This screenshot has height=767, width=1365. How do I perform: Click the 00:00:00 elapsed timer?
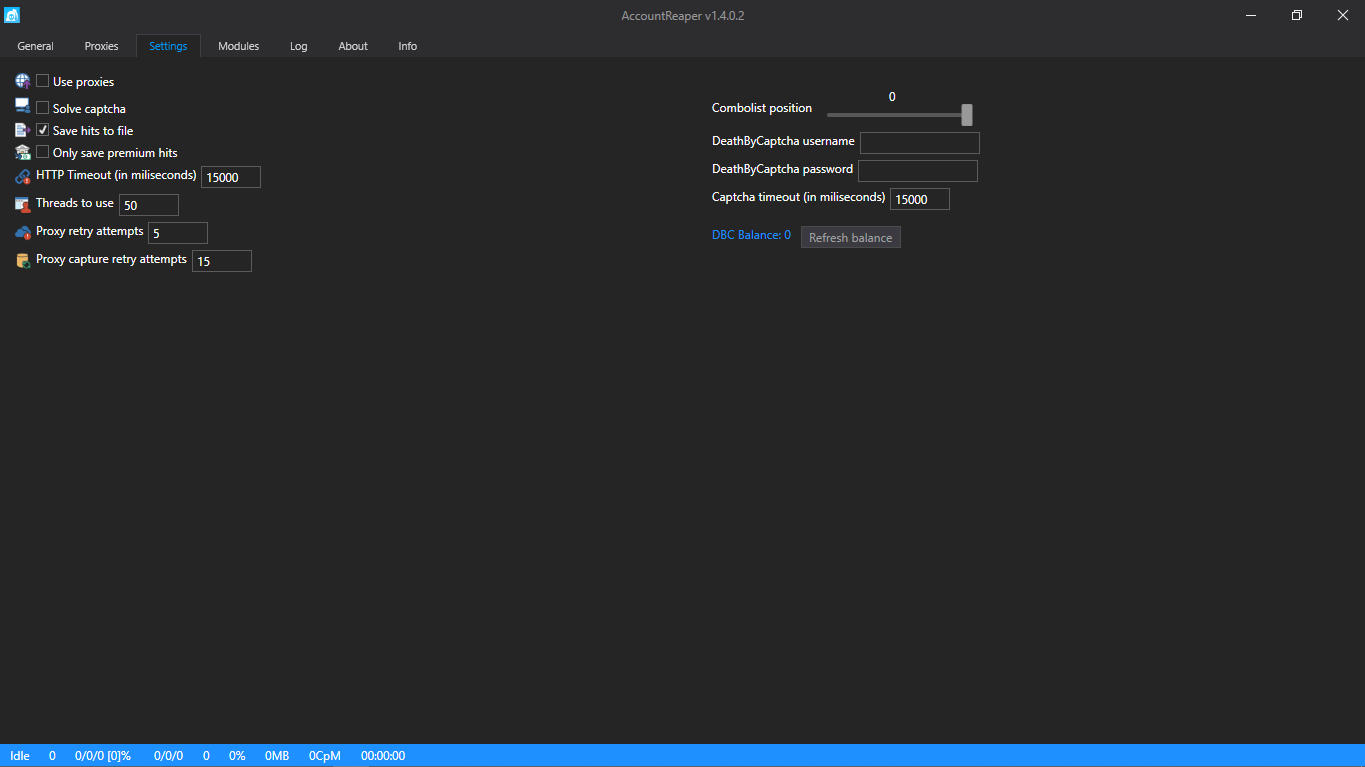tap(383, 756)
